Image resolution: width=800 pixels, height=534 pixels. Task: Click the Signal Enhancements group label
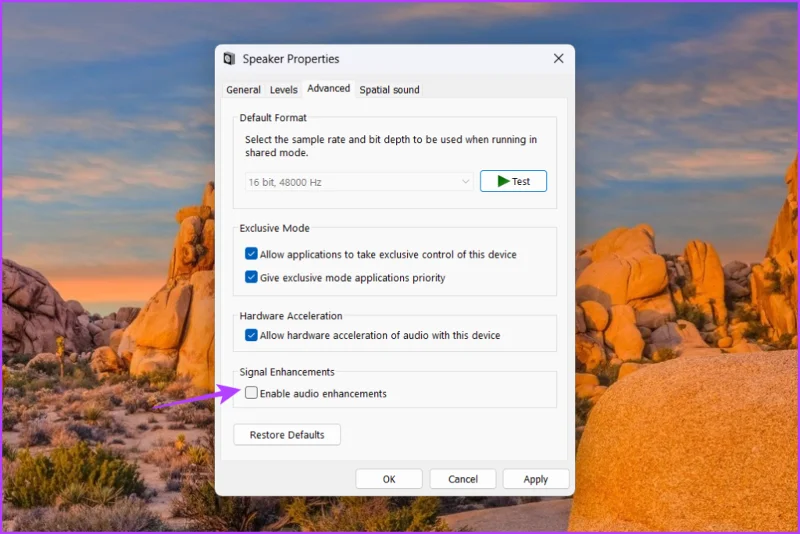tap(287, 372)
